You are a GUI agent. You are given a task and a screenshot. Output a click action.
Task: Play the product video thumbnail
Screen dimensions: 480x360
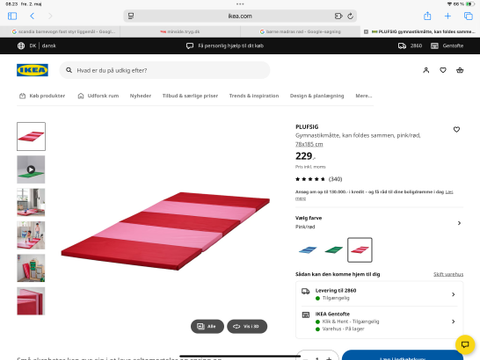click(x=31, y=169)
